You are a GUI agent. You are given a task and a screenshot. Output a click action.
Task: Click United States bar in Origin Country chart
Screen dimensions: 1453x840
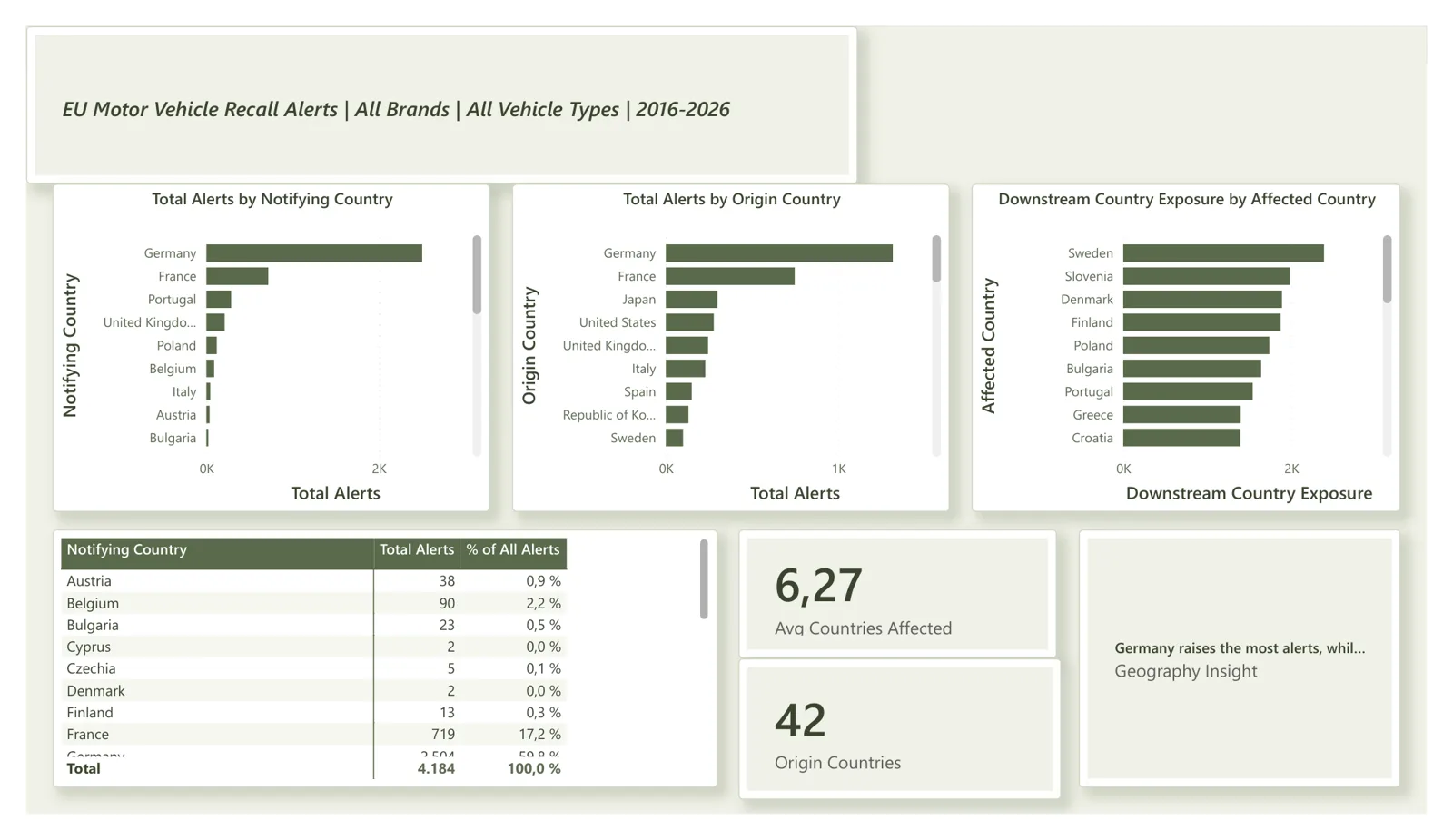click(x=689, y=322)
